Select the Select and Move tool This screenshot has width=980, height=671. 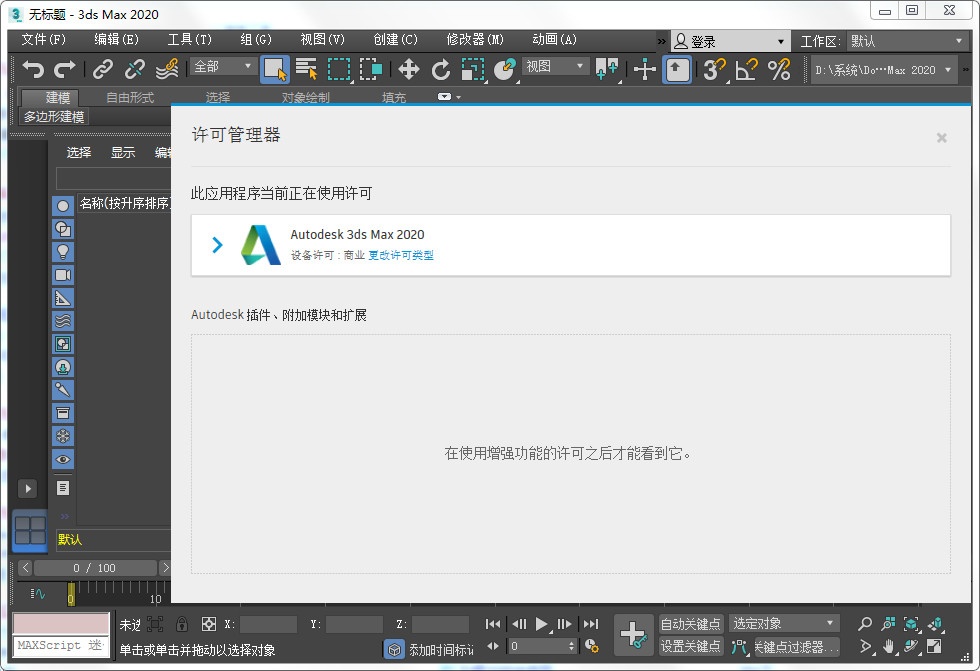[408, 70]
